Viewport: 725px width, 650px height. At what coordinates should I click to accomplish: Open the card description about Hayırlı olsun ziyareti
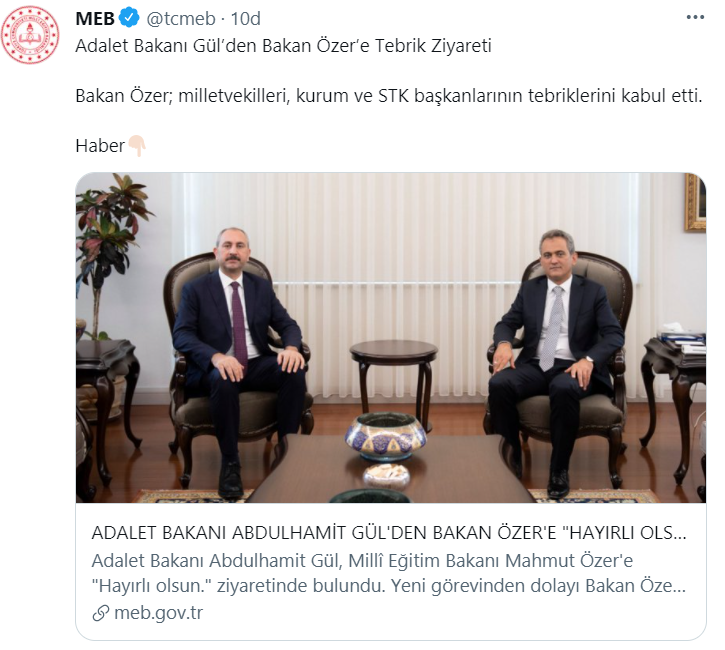389,573
